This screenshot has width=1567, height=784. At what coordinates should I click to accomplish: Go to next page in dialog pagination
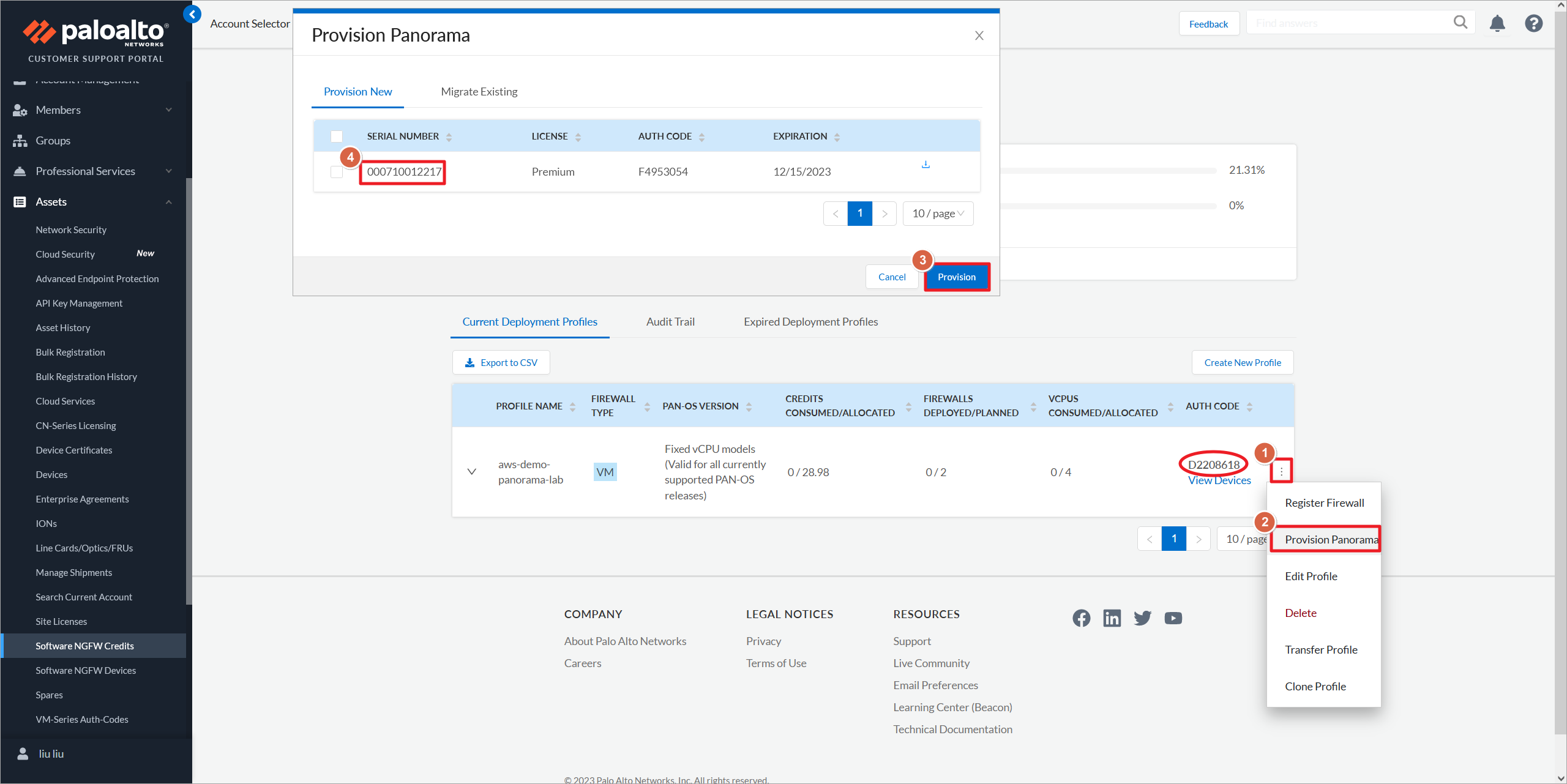[x=884, y=214]
